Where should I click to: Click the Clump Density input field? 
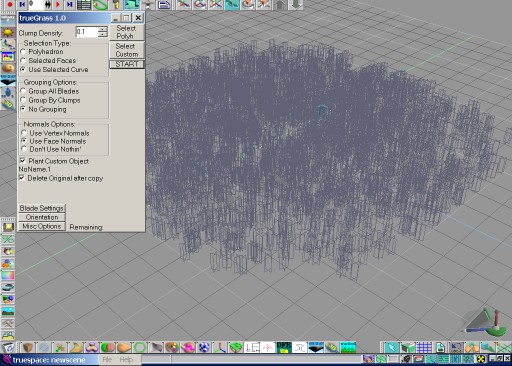[x=87, y=32]
